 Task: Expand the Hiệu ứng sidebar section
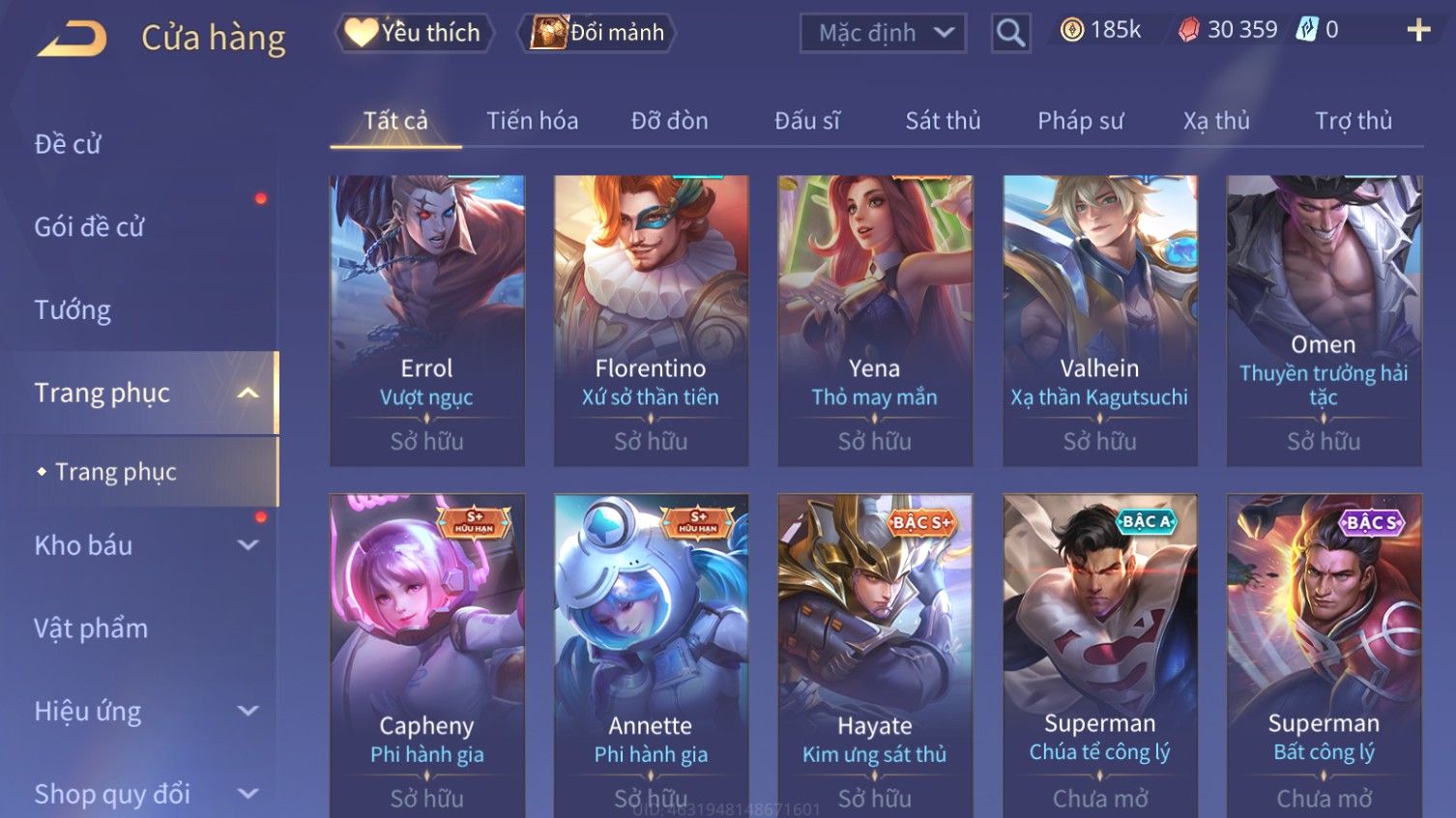click(248, 712)
